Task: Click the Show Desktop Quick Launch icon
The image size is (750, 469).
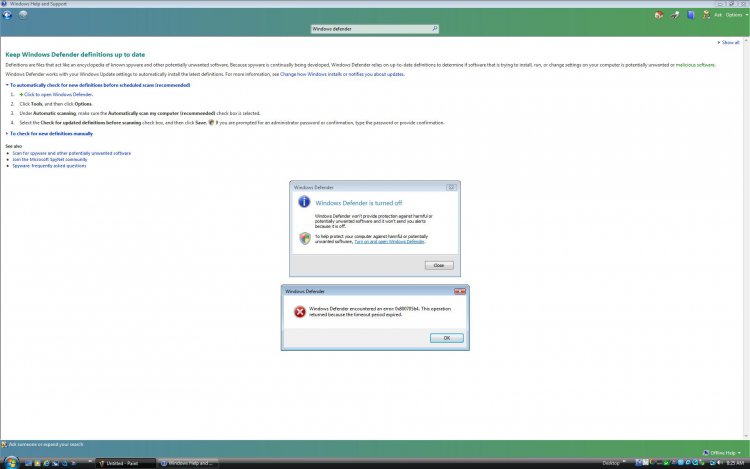Action: pos(28,463)
